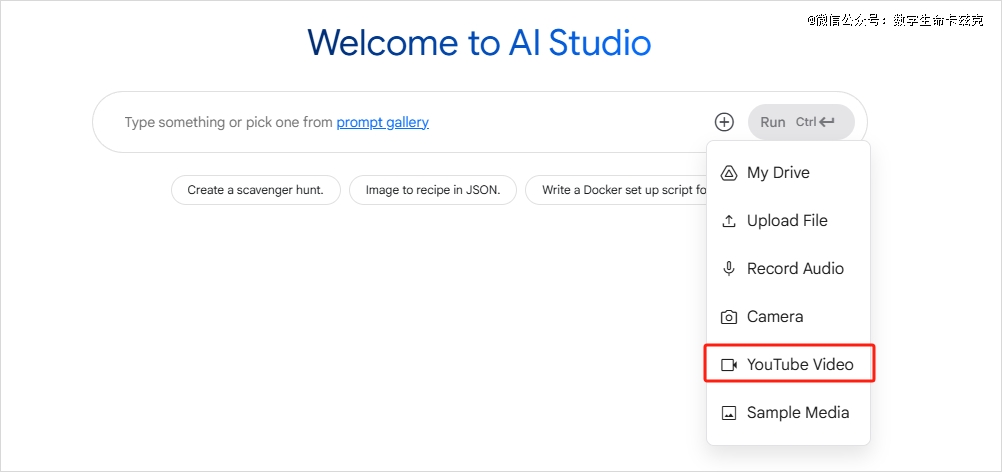Pick the 'Create a scavenger hunt.' suggestion
The image size is (1002, 472).
point(256,190)
